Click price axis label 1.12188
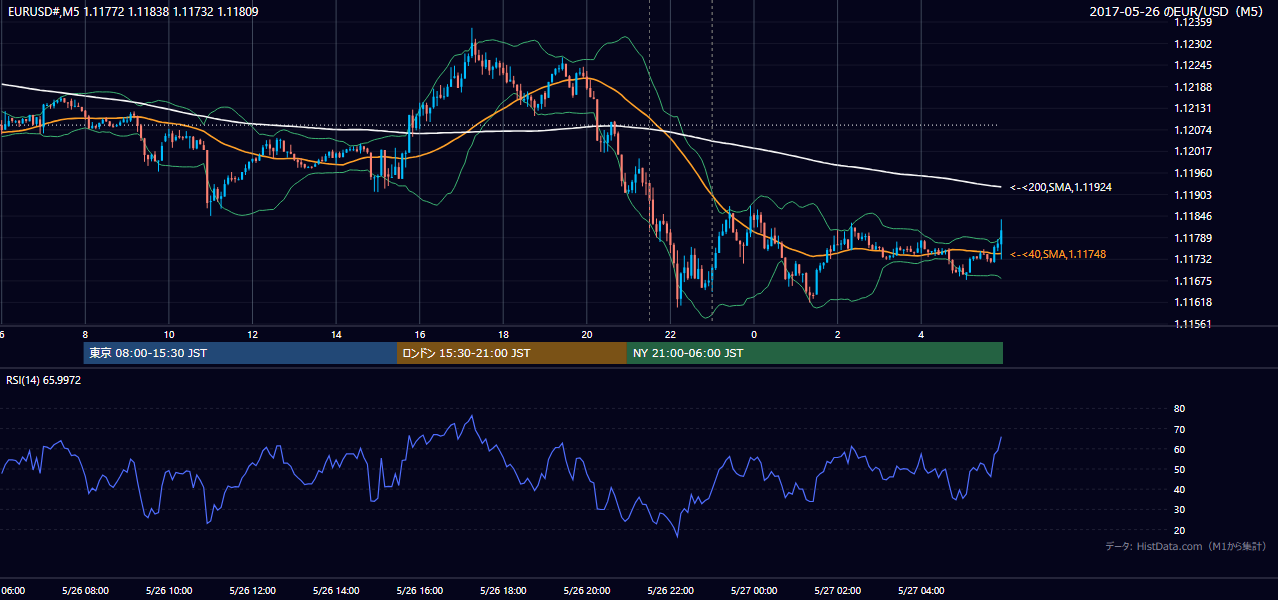 [x=1191, y=87]
